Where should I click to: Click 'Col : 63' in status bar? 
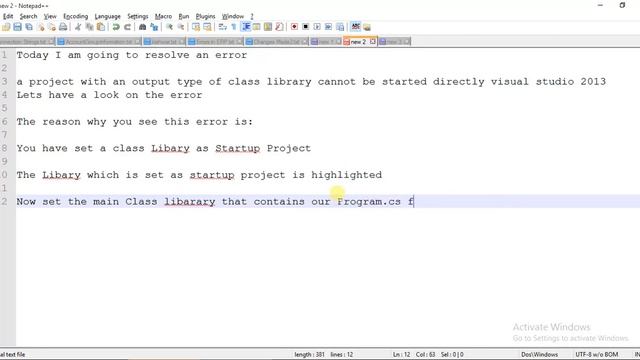[x=425, y=354]
